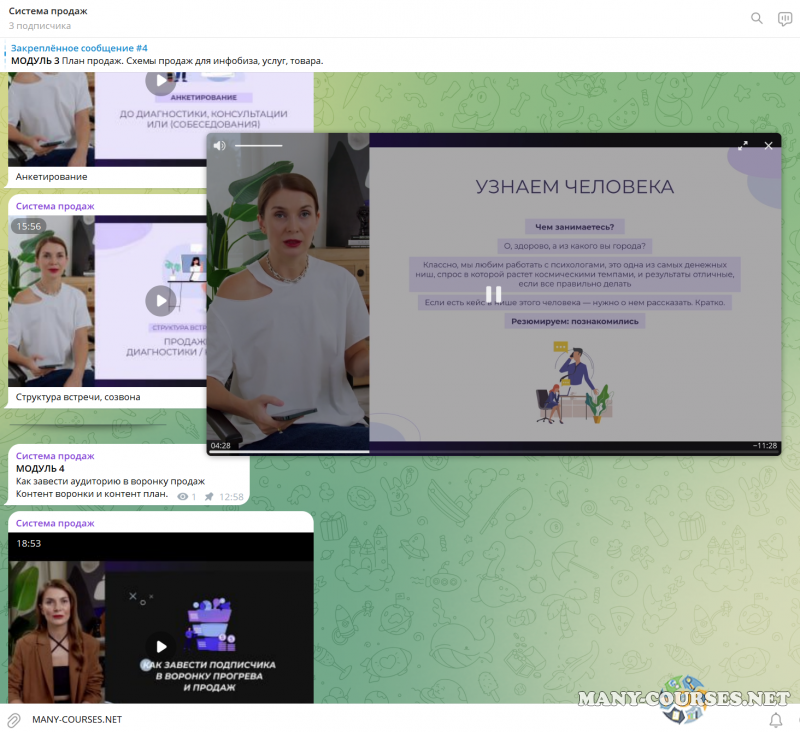Expand the video player to fullscreen

[x=743, y=145]
